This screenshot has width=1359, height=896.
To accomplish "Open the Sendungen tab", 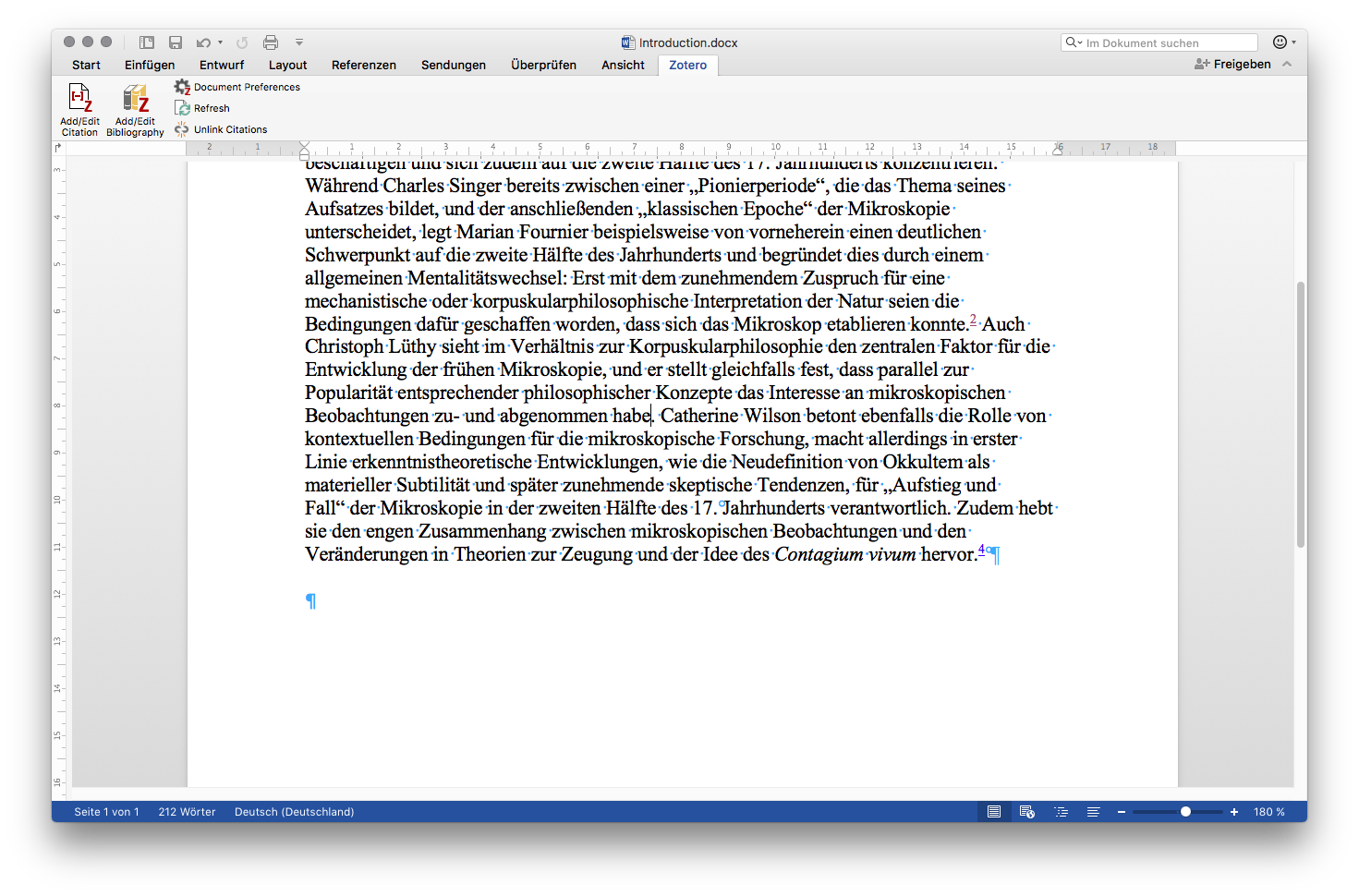I will (x=454, y=65).
